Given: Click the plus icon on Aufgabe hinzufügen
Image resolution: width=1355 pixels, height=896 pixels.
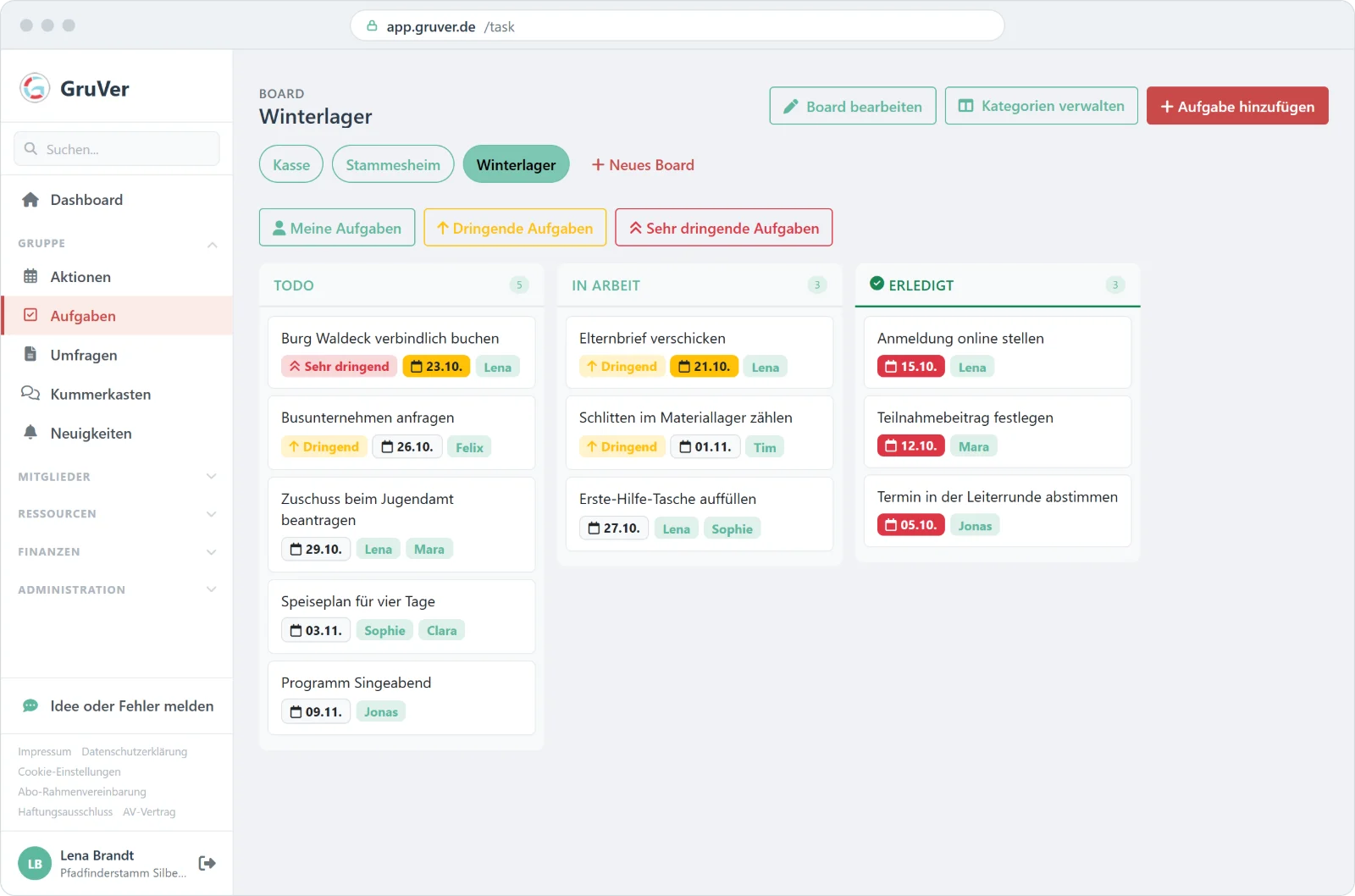Looking at the screenshot, I should click(1167, 107).
